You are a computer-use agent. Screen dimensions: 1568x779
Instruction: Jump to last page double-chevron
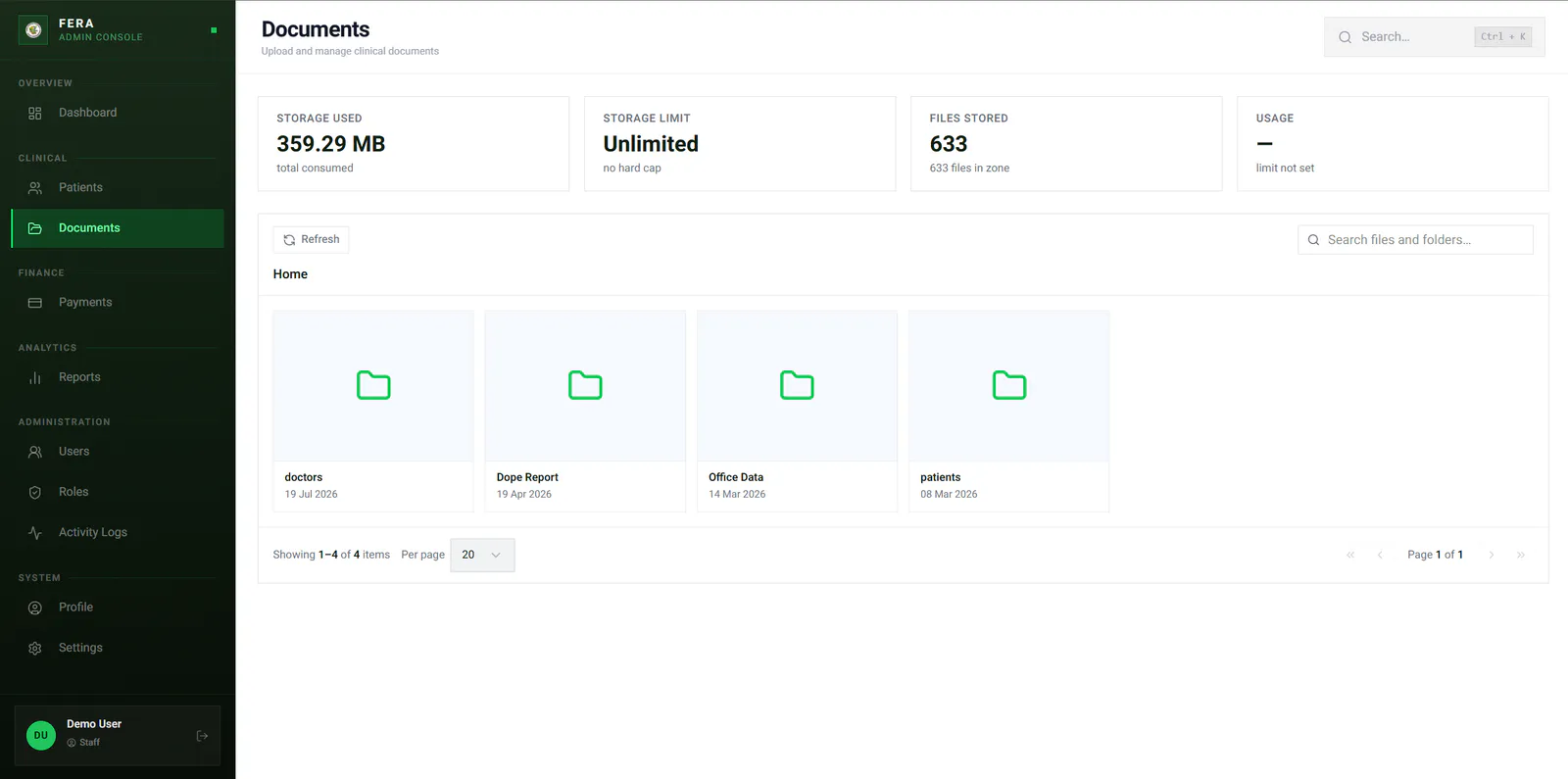[1521, 555]
